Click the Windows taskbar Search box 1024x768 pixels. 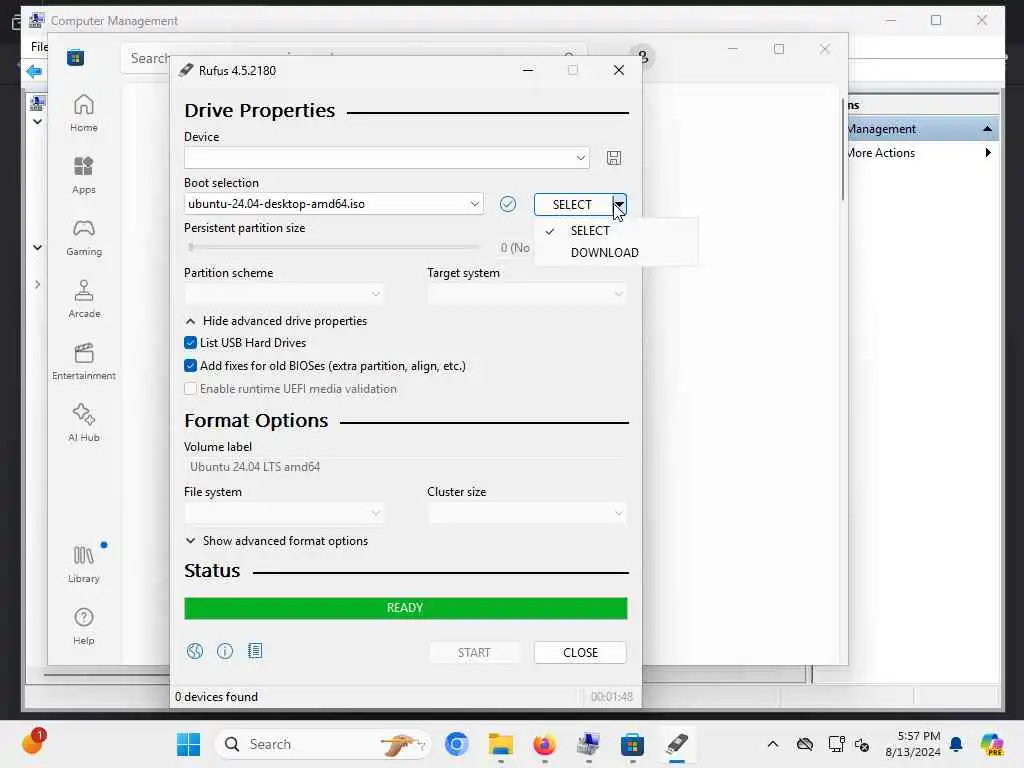coord(323,744)
